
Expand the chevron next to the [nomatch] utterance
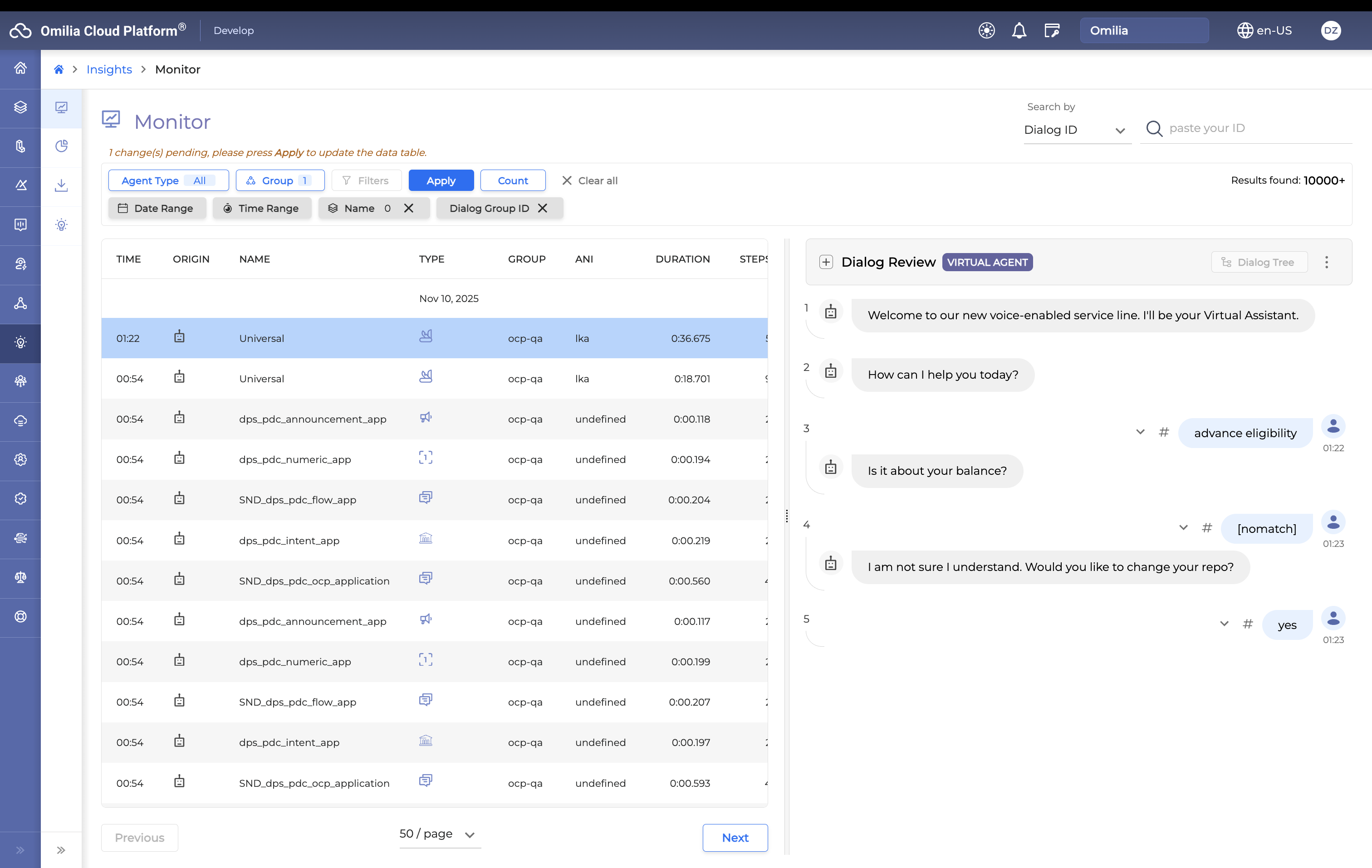click(1183, 527)
